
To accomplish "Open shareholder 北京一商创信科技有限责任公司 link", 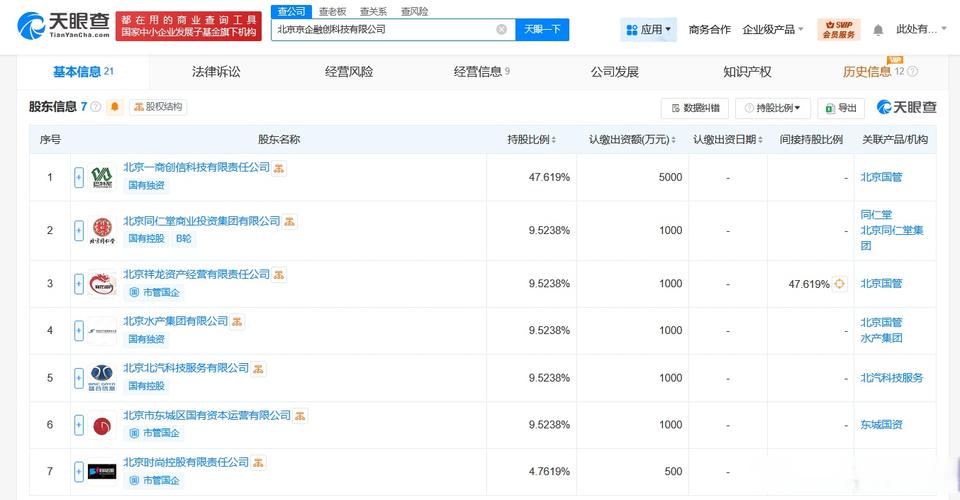I will [x=197, y=167].
